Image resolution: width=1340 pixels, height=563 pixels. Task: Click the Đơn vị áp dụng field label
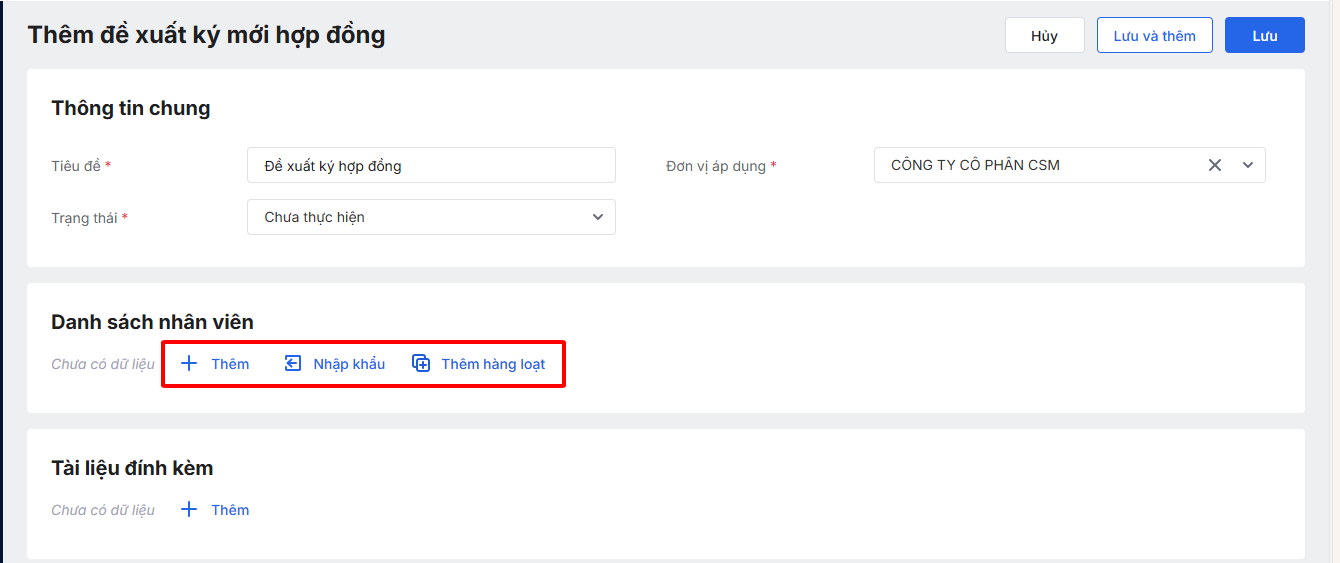[x=716, y=166]
